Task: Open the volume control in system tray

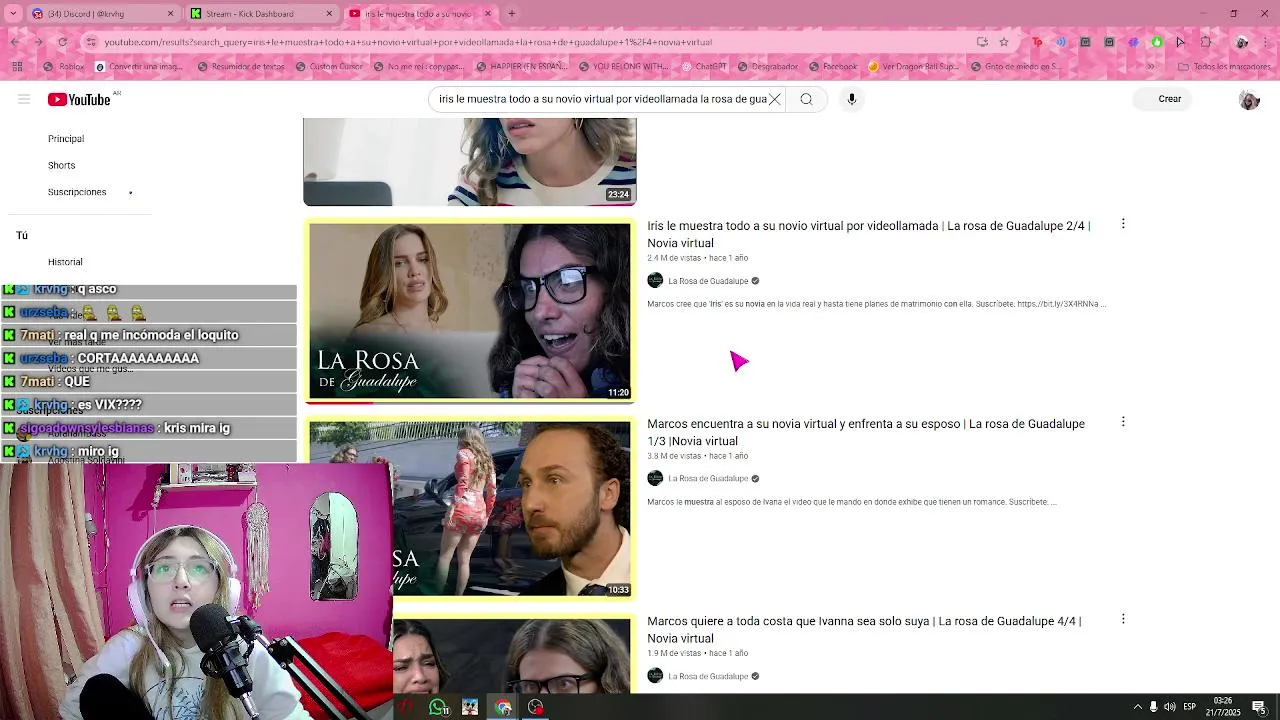Action: (x=1170, y=707)
